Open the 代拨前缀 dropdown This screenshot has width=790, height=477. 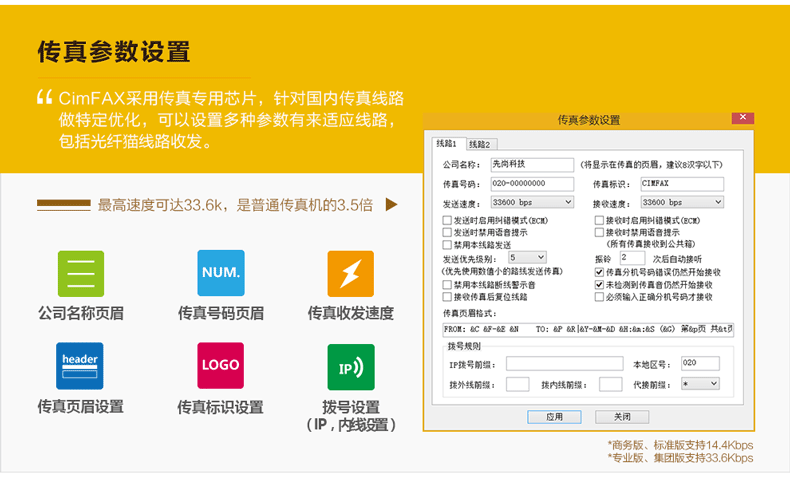click(x=700, y=384)
